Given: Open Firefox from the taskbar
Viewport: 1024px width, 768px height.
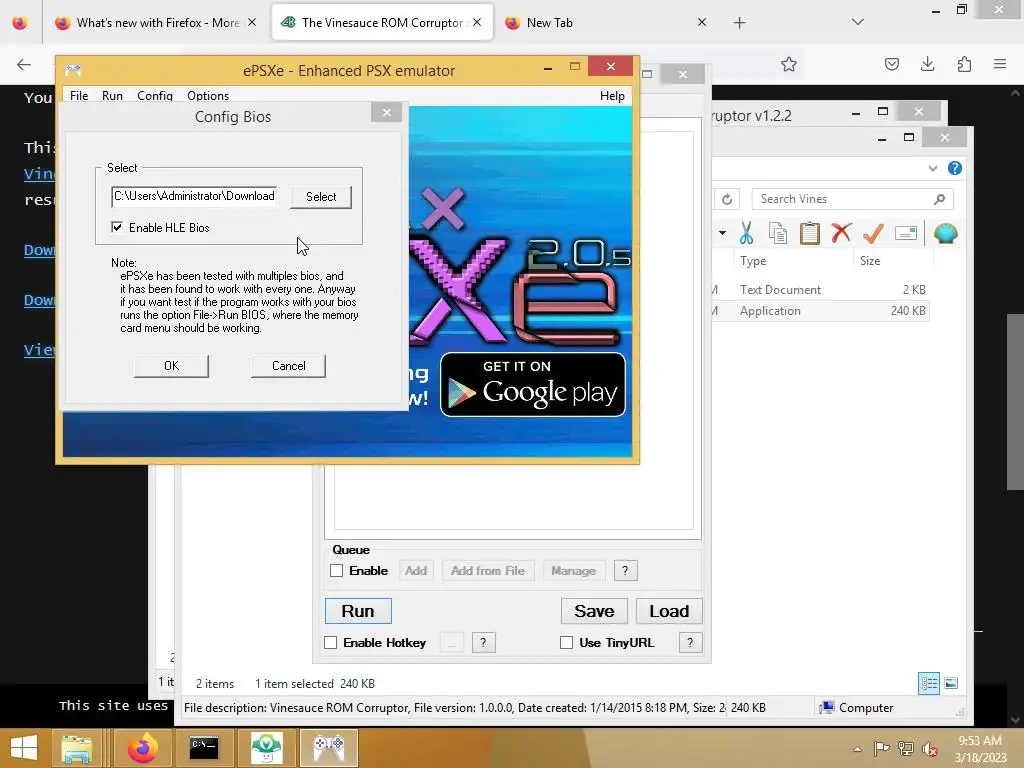Looking at the screenshot, I should click(x=142, y=748).
